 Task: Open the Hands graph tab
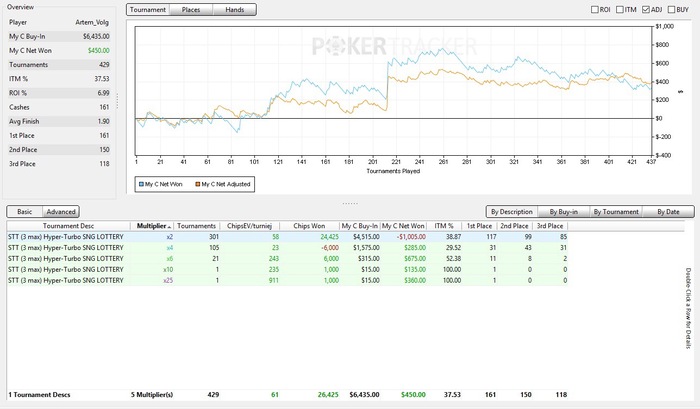(234, 10)
